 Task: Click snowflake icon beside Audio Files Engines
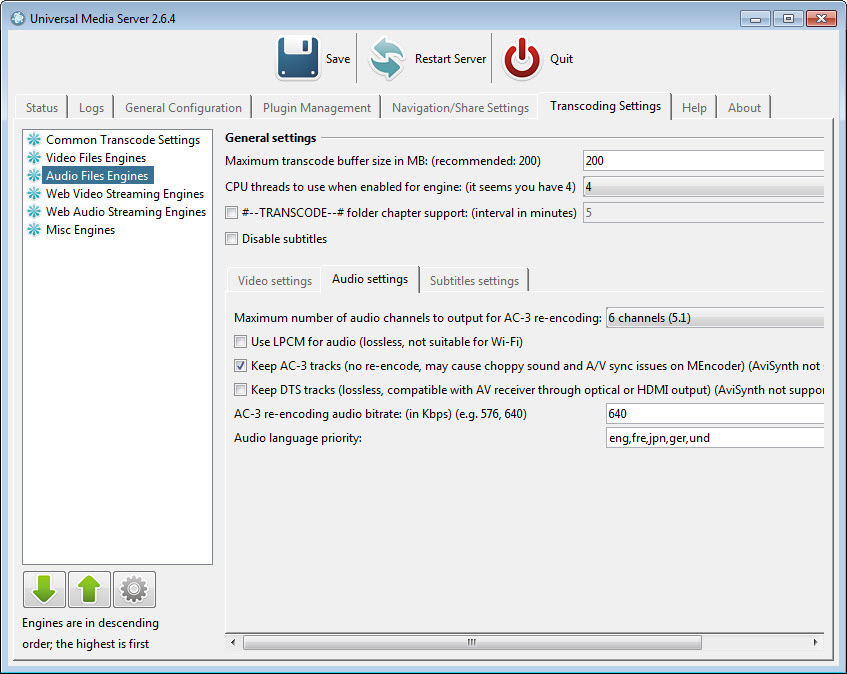pos(34,175)
